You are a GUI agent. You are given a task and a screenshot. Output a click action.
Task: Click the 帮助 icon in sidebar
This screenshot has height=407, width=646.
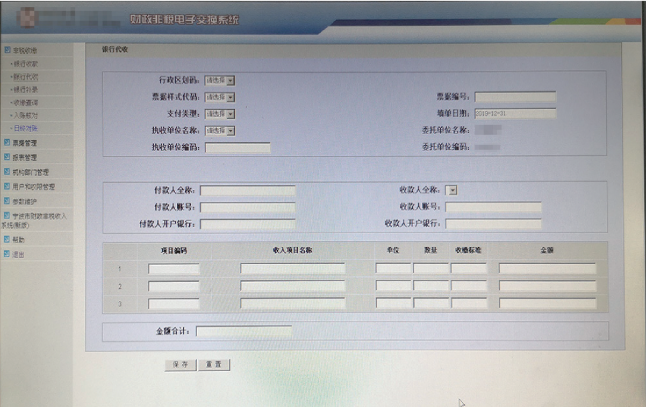[x=7, y=240]
